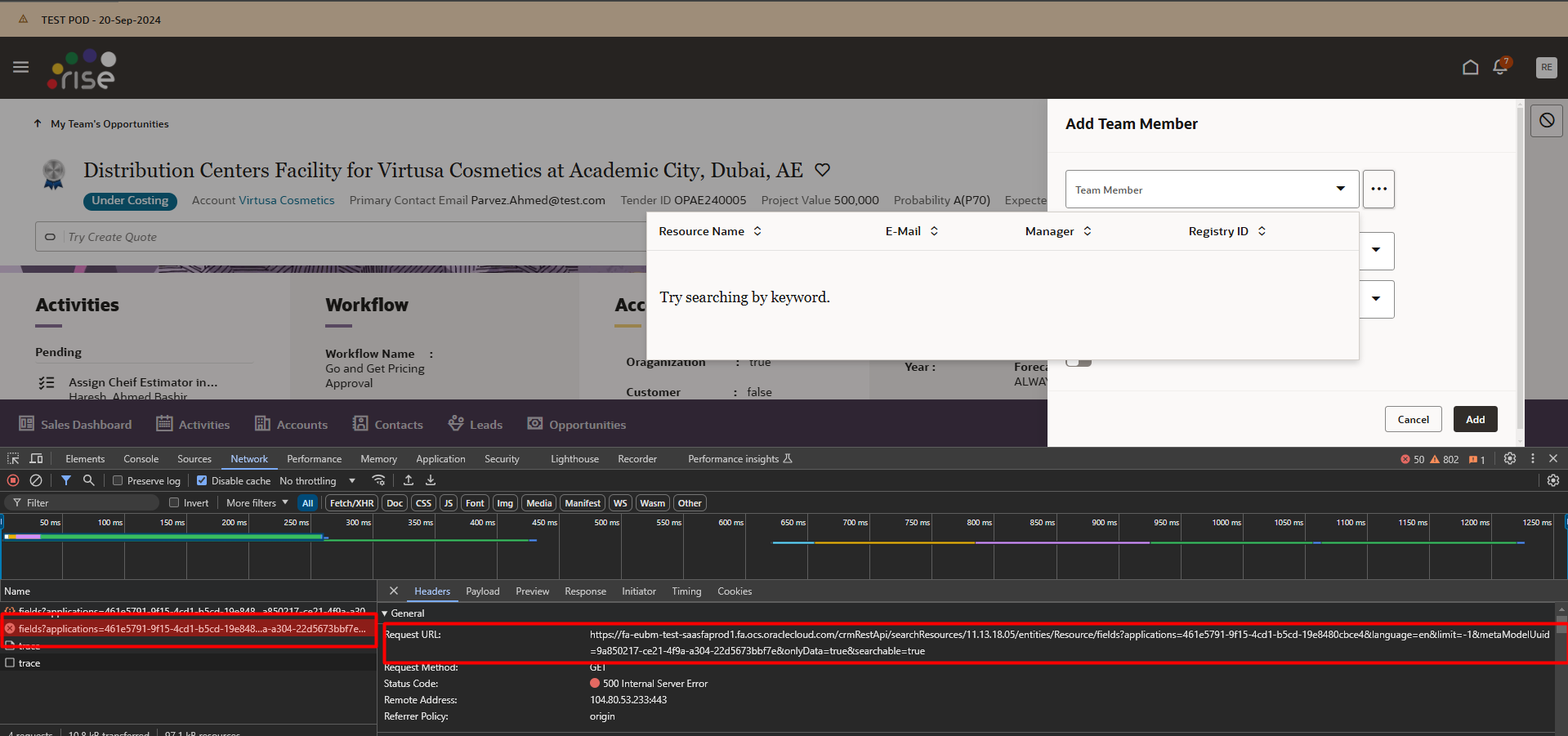This screenshot has width=1568, height=736.
Task: Filter requests by JS type
Action: 449,503
